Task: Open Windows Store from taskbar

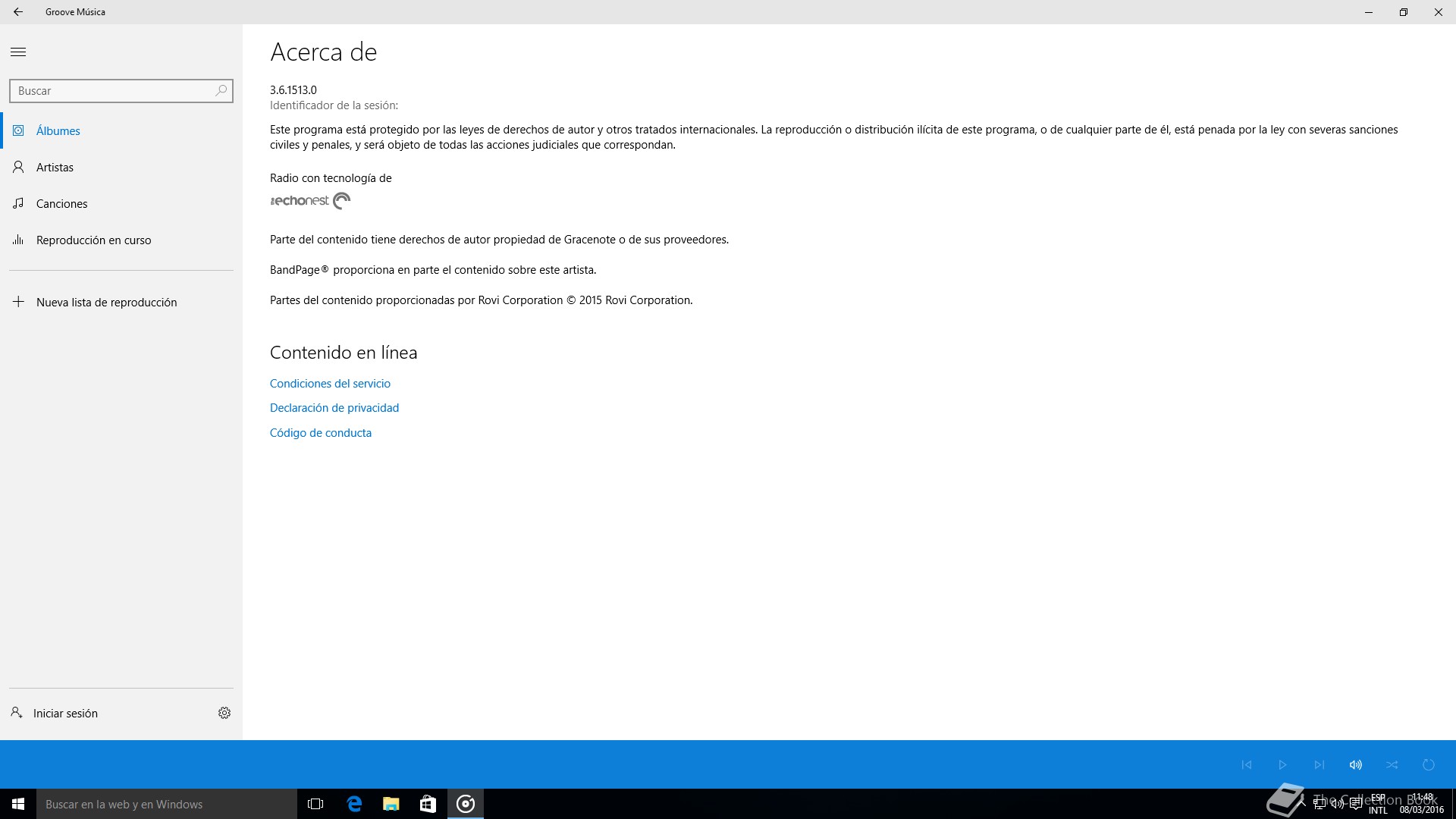Action: click(428, 804)
